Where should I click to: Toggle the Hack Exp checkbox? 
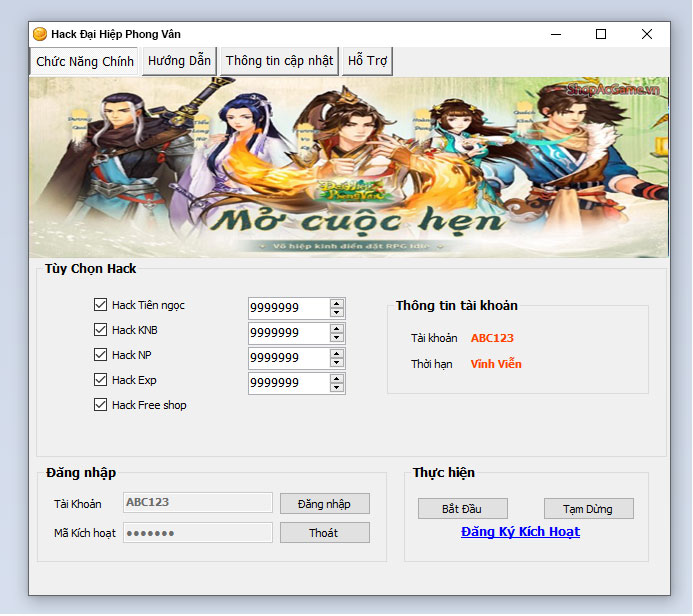coord(100,380)
